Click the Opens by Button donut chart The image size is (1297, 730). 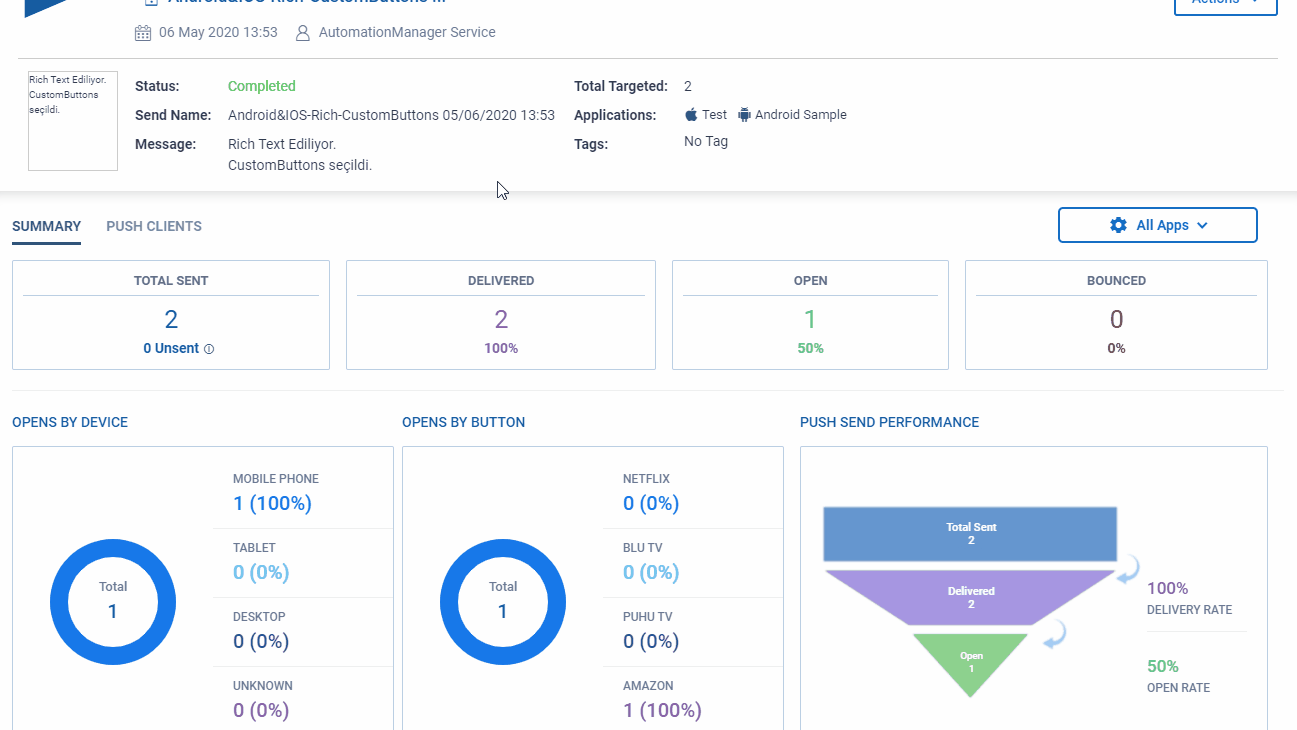point(503,600)
